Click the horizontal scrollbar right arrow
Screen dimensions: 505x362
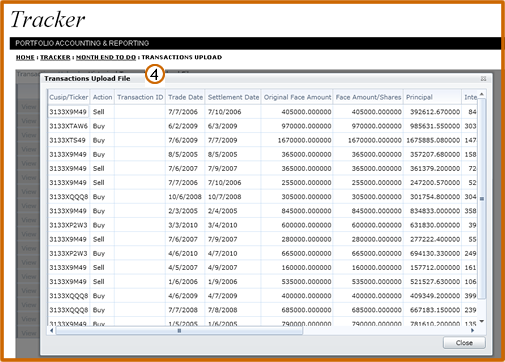472,331
